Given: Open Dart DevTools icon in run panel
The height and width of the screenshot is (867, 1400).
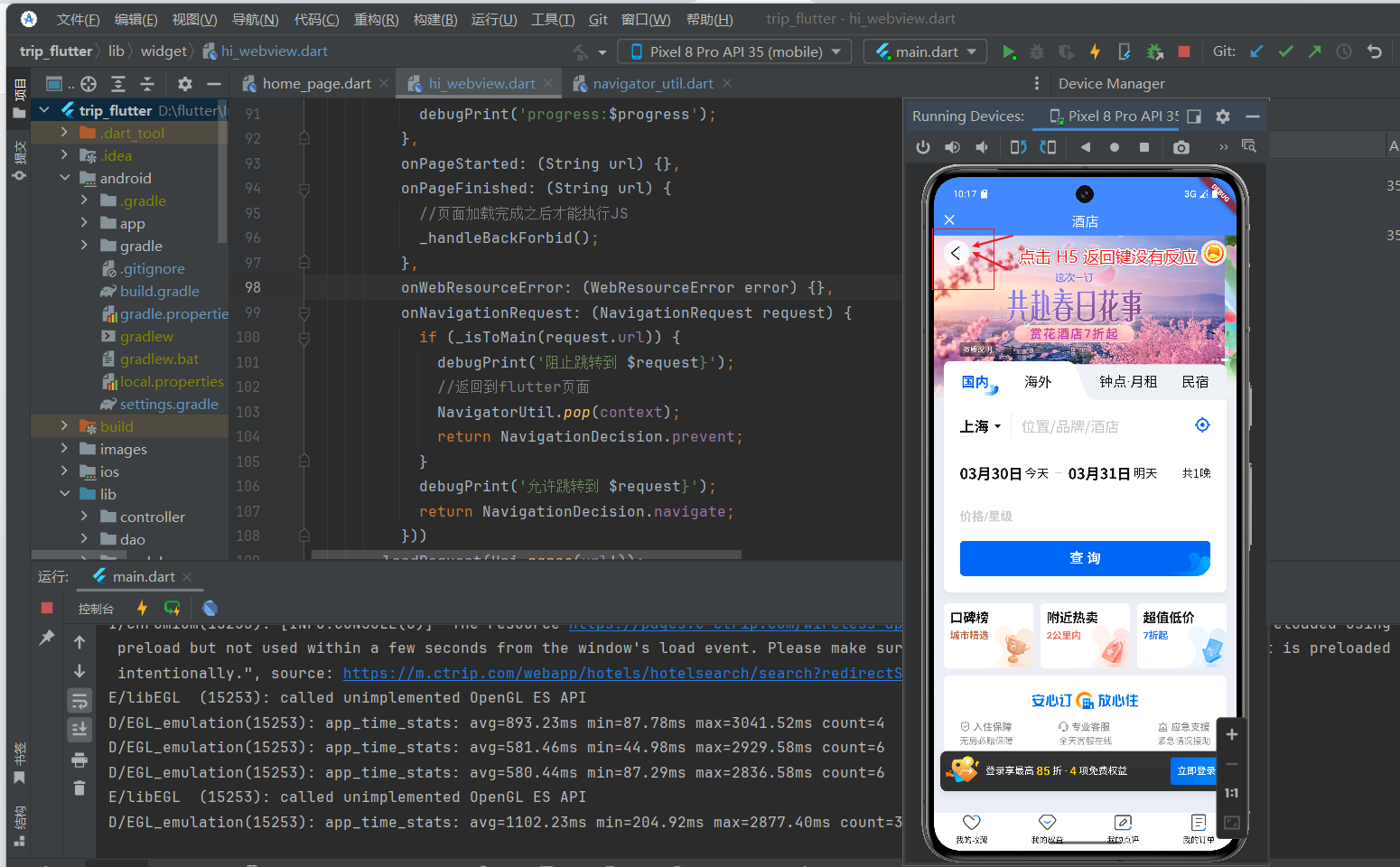Looking at the screenshot, I should point(210,608).
